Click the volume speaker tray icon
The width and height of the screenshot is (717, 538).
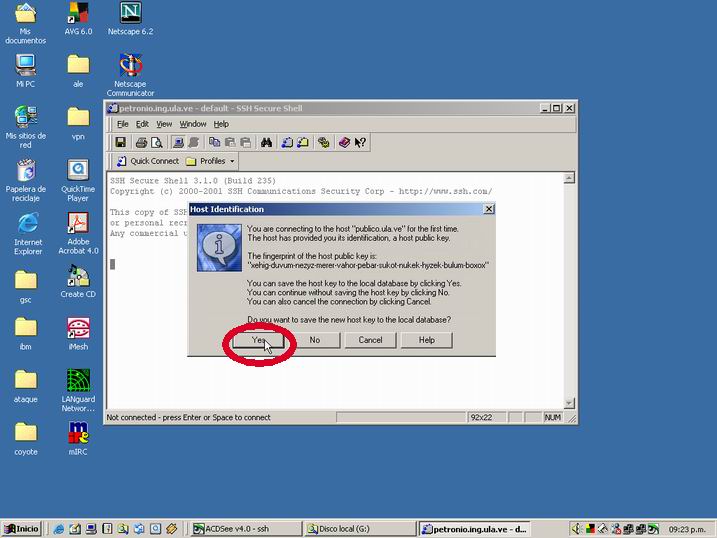click(577, 529)
